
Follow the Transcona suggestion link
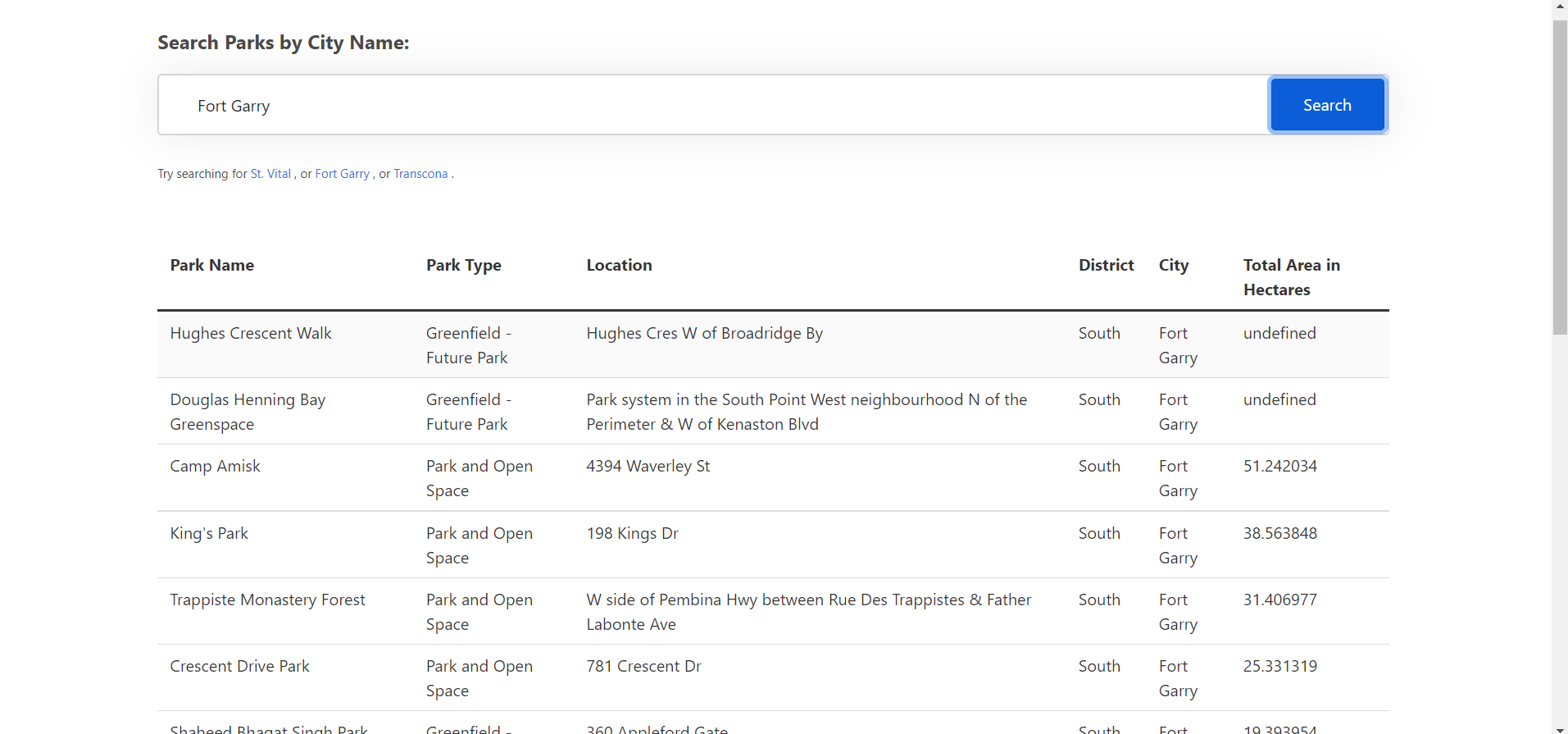(420, 174)
